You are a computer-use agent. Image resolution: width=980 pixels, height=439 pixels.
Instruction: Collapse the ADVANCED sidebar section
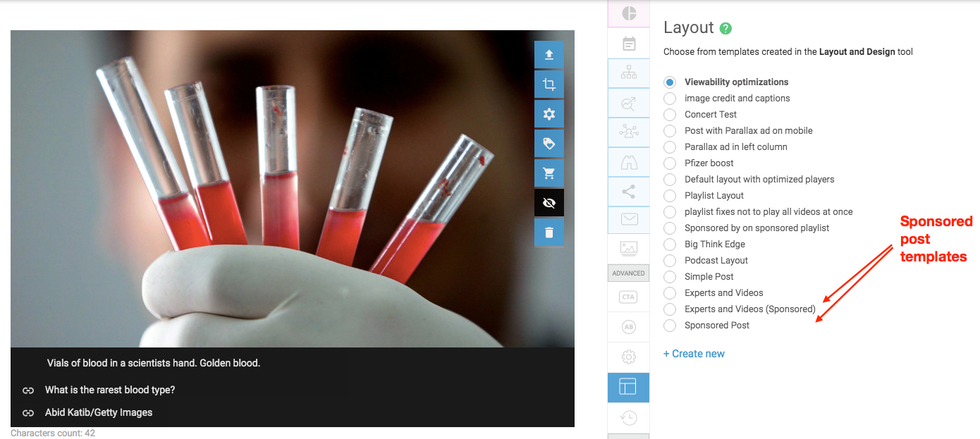[x=628, y=273]
